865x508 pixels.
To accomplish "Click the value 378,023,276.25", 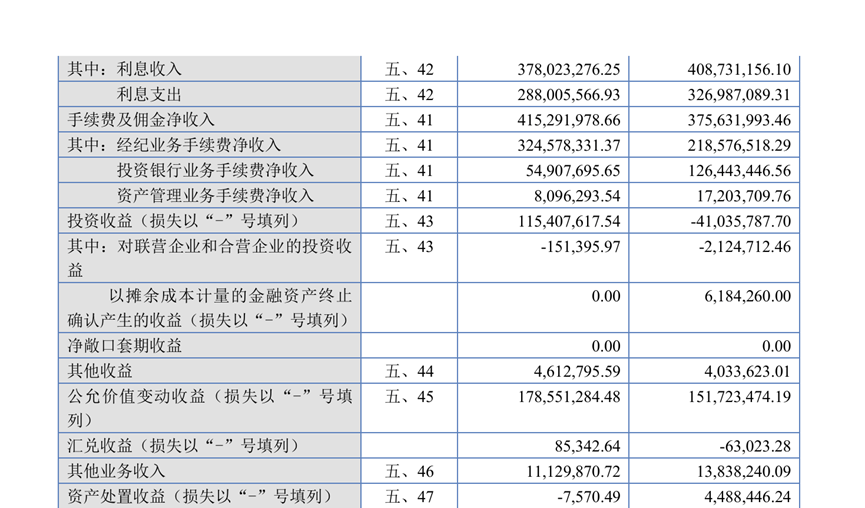I will coord(568,69).
